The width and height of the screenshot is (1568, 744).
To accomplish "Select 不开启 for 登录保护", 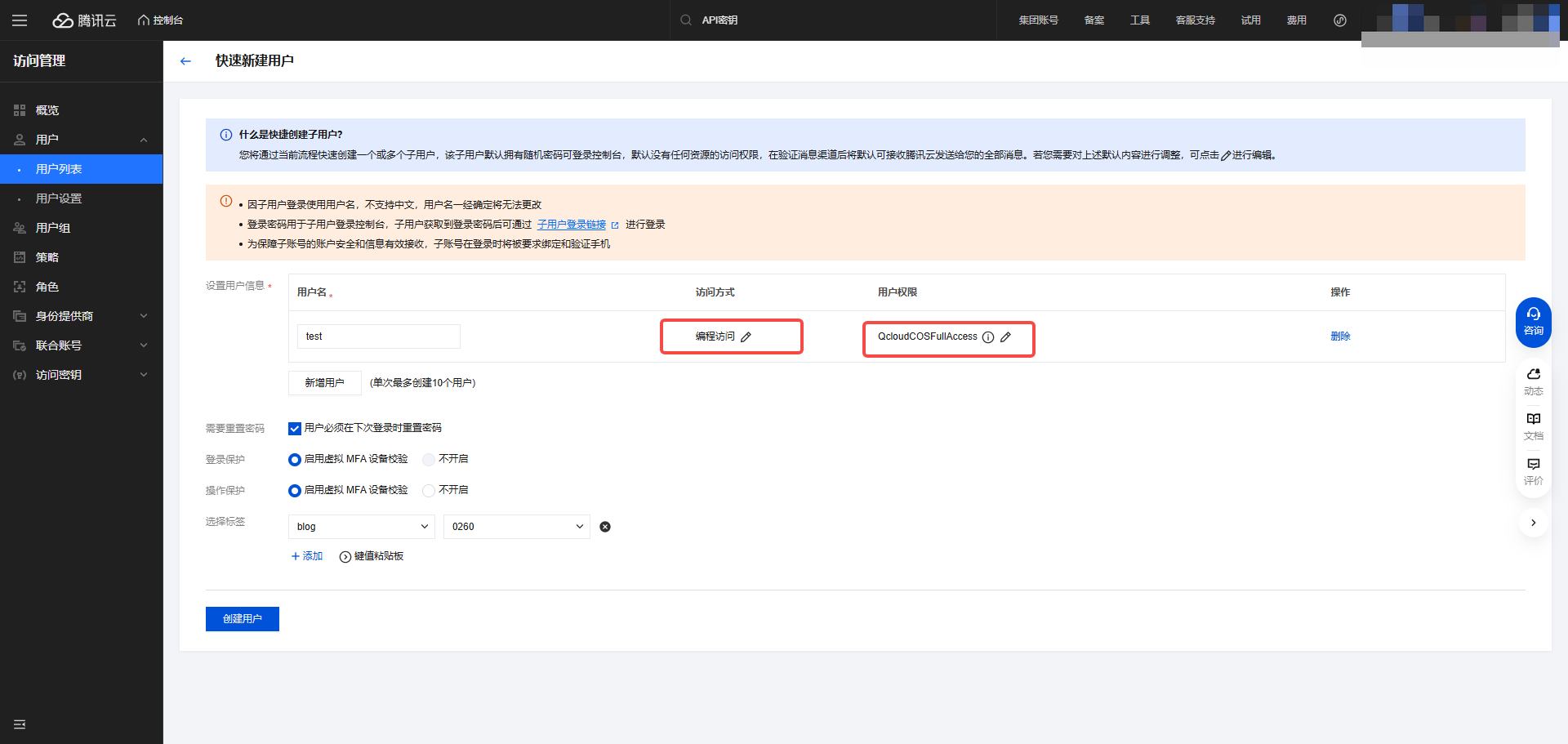I will 429,459.
